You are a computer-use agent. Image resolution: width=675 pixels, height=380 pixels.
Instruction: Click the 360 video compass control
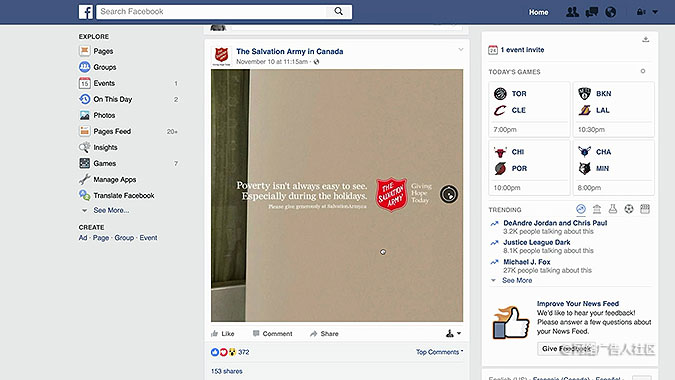449,195
